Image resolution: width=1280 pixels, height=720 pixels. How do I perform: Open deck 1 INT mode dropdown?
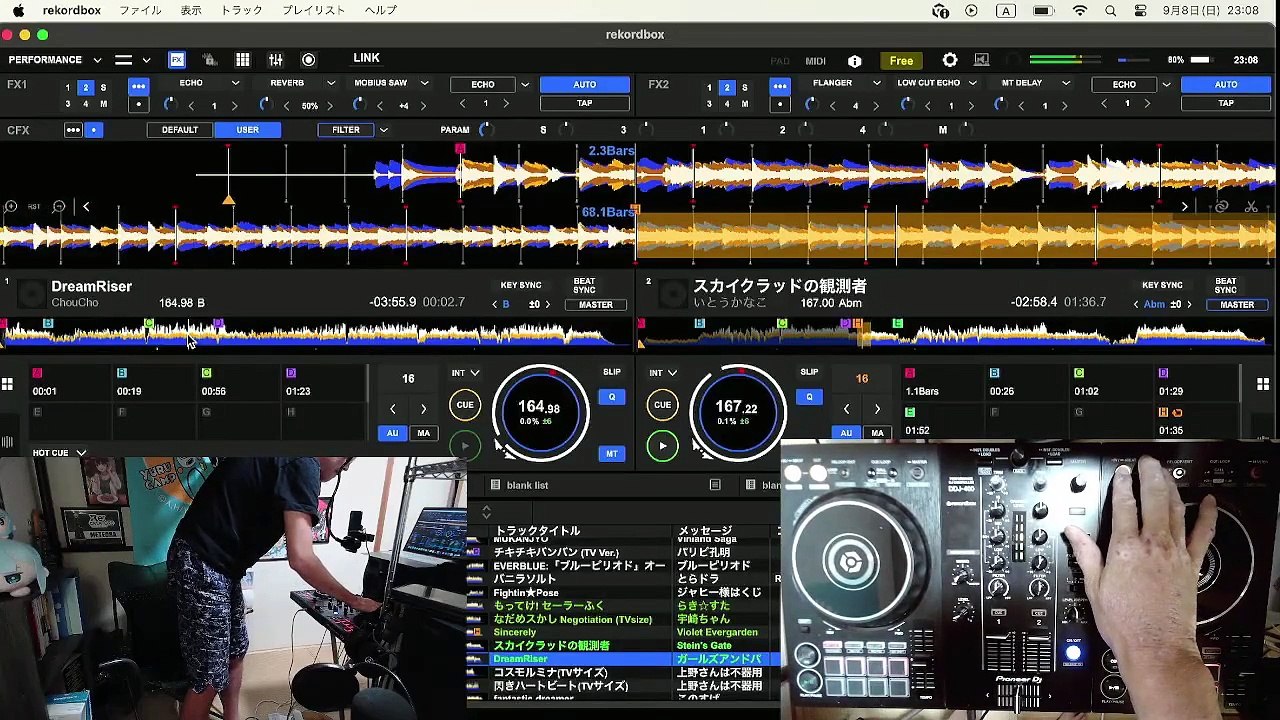[x=465, y=373]
